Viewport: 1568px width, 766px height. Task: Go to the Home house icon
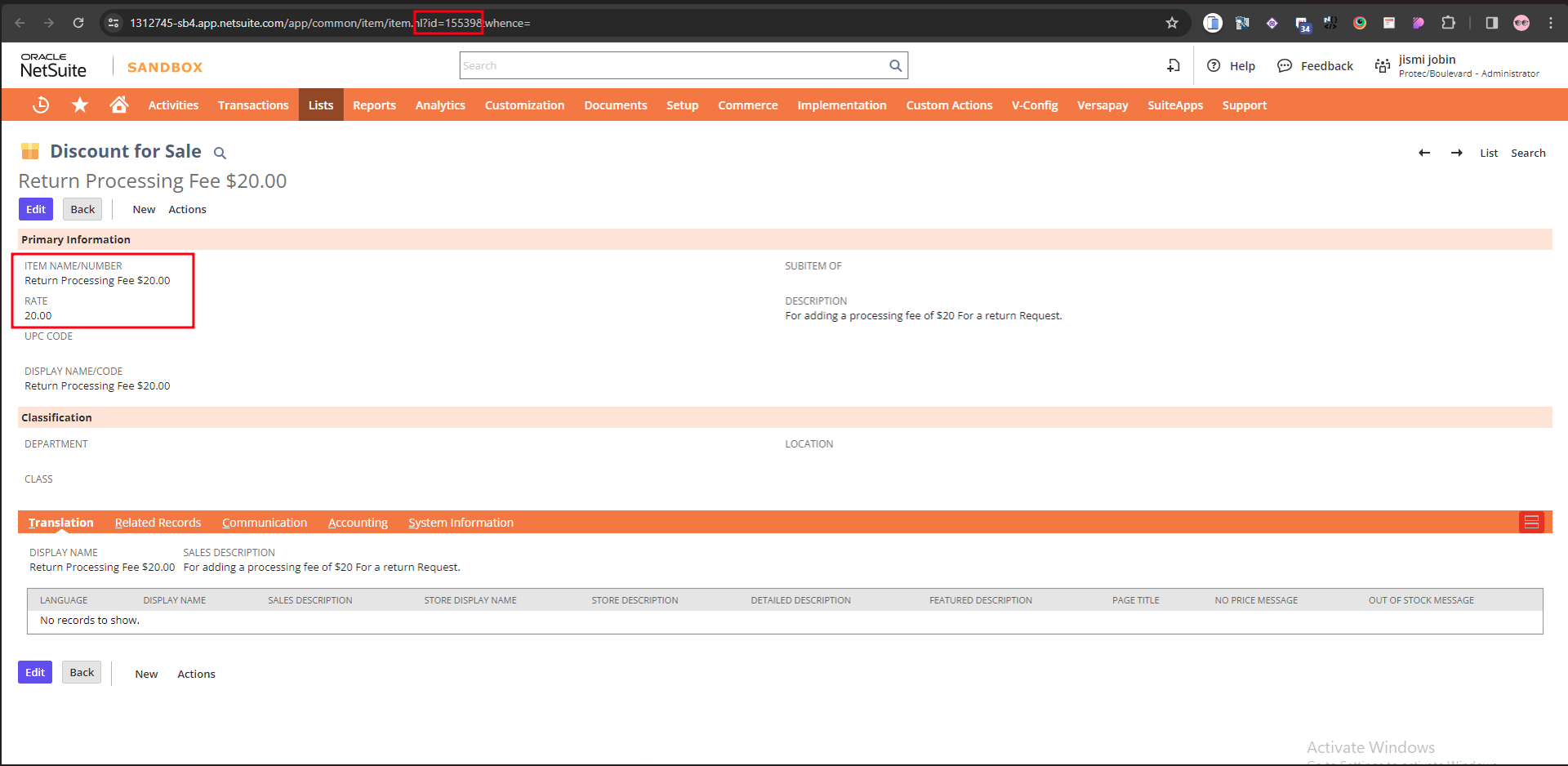point(119,105)
